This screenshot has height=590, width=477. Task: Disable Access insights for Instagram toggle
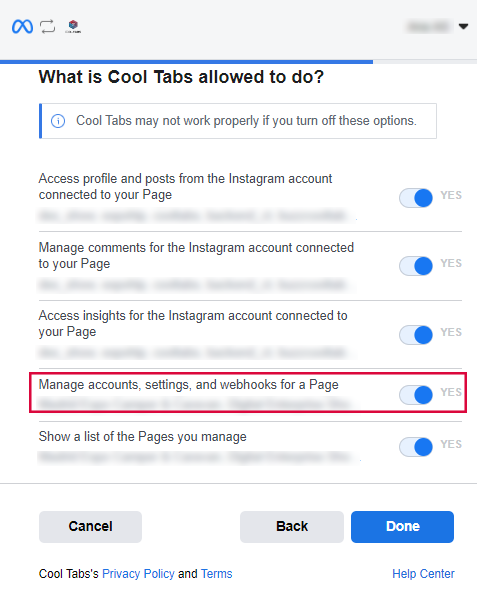pos(416,335)
